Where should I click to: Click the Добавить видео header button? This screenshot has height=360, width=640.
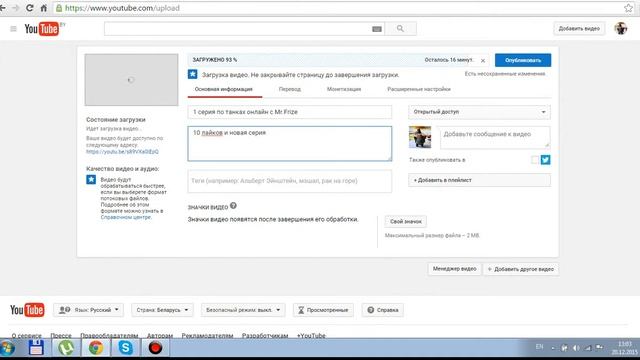point(579,29)
